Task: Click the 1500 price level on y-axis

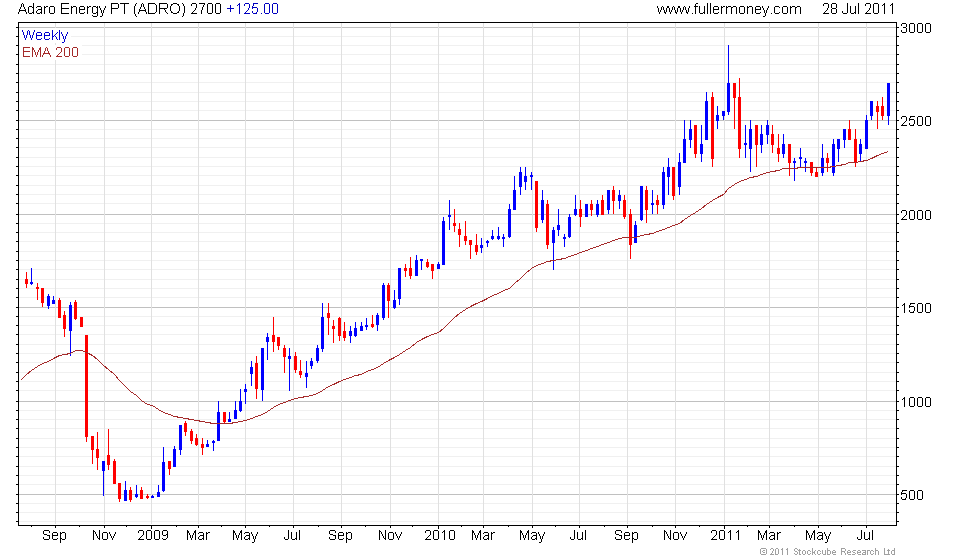Action: 918,309
